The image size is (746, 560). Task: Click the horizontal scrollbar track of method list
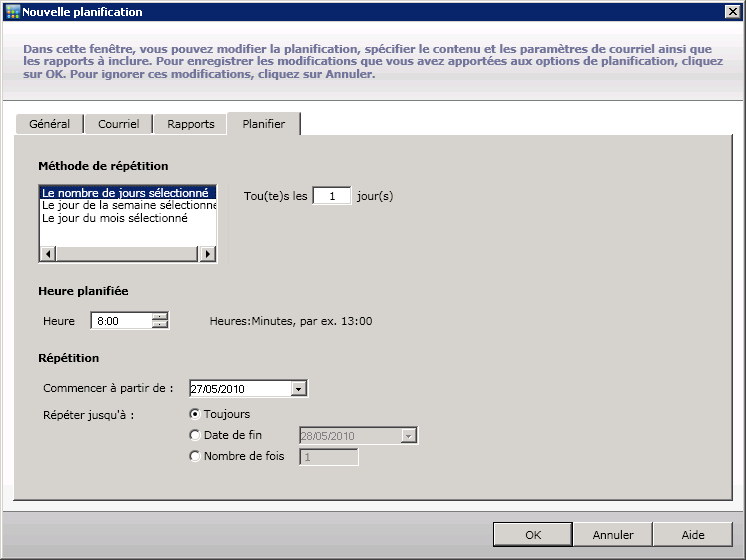pyautogui.click(x=127, y=254)
